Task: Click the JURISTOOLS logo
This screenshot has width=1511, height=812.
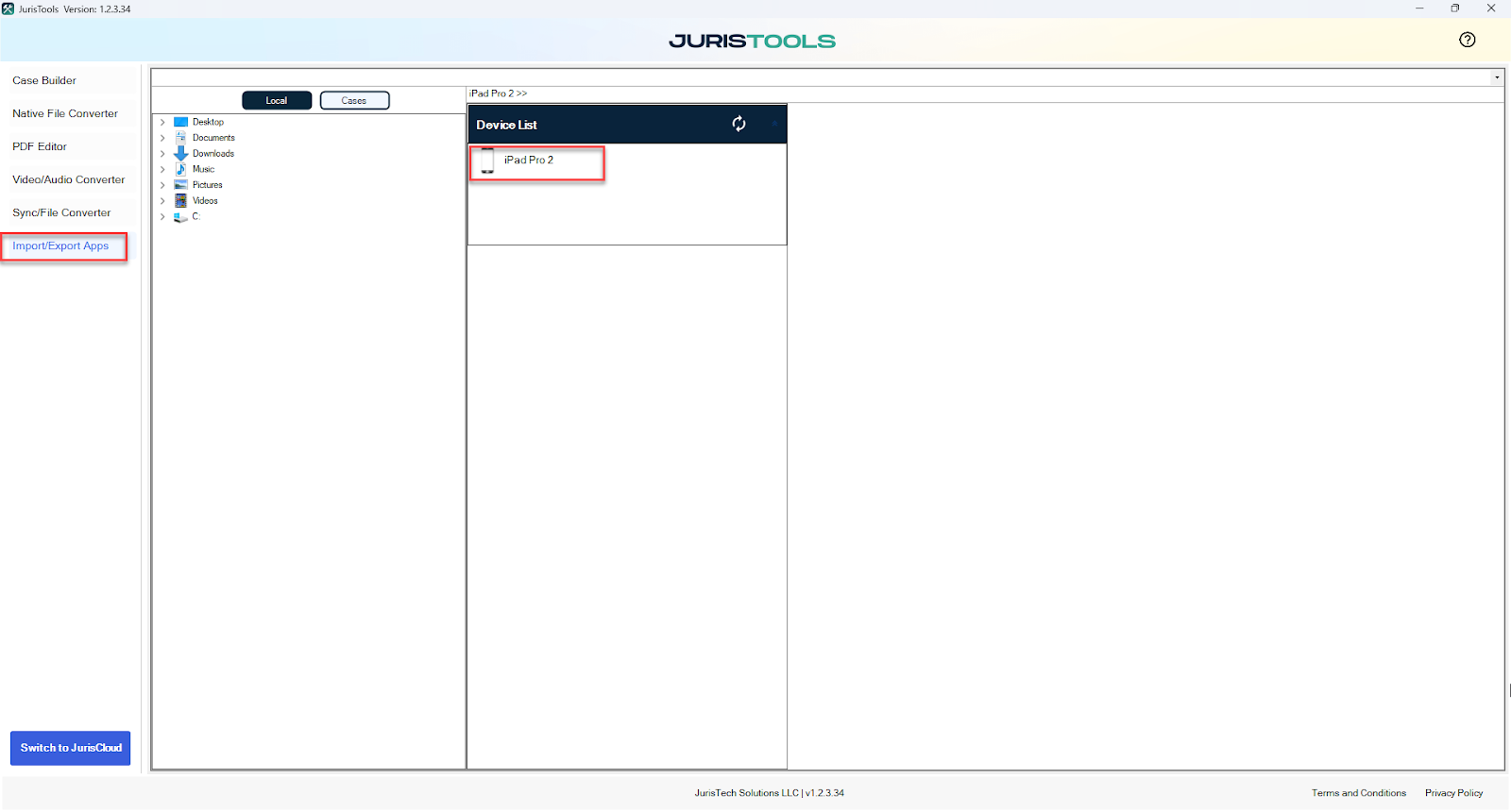Action: pos(752,41)
